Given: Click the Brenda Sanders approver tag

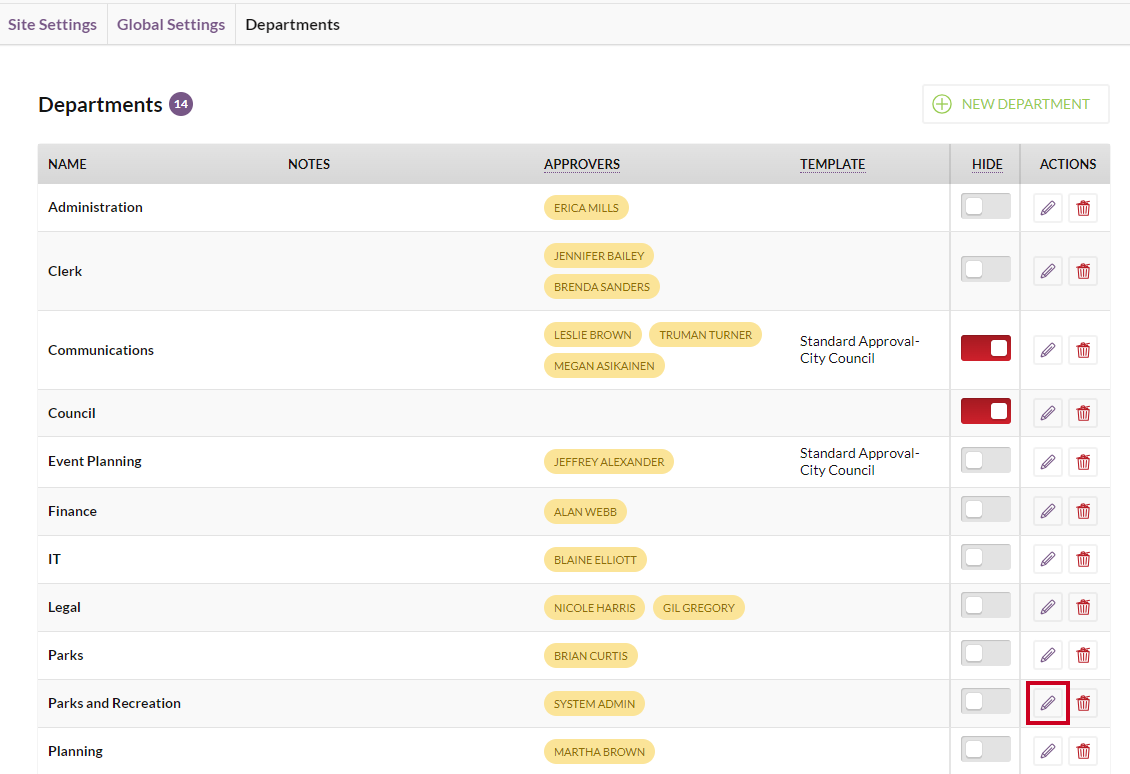Looking at the screenshot, I should pyautogui.click(x=602, y=287).
